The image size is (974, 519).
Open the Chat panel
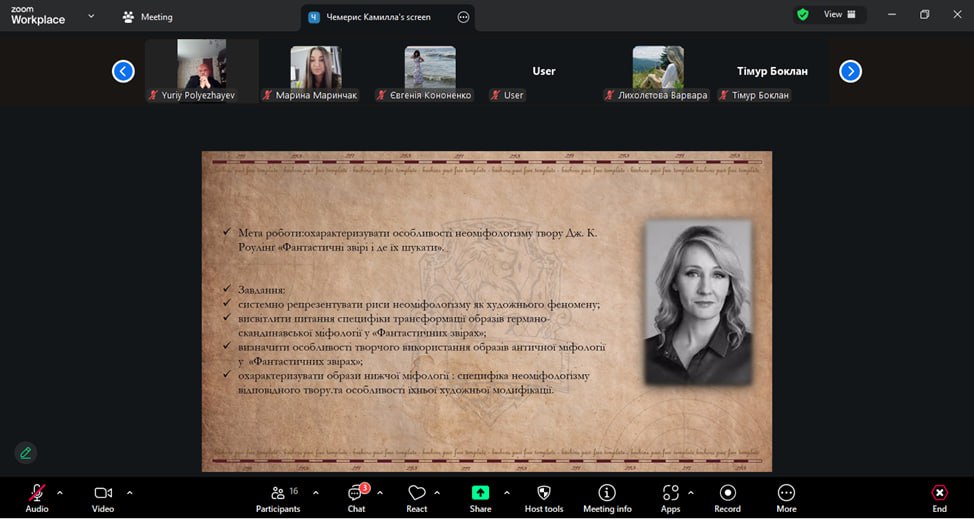(356, 494)
